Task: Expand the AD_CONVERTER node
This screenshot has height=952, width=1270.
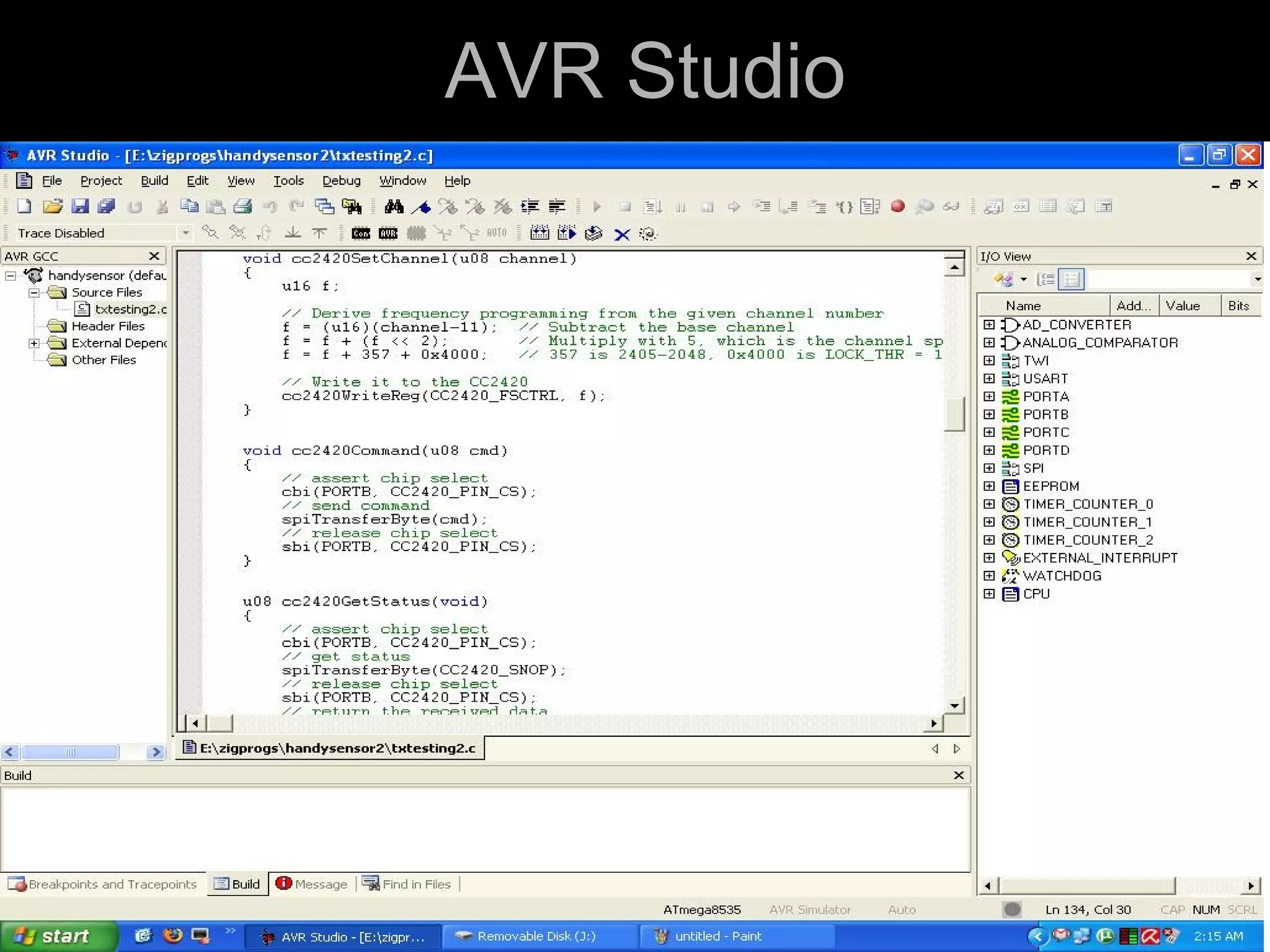Action: tap(989, 325)
